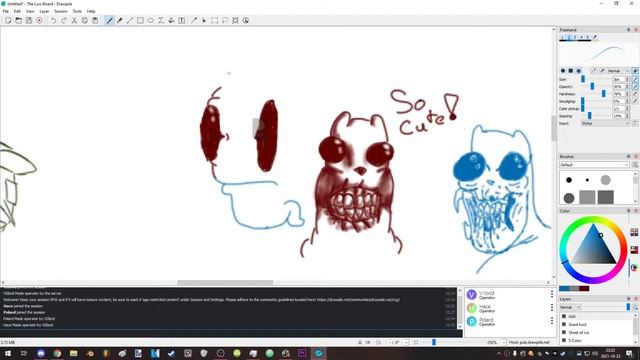Click the chat message input field
Viewport: 640px width, 360px height.
click(x=231, y=333)
